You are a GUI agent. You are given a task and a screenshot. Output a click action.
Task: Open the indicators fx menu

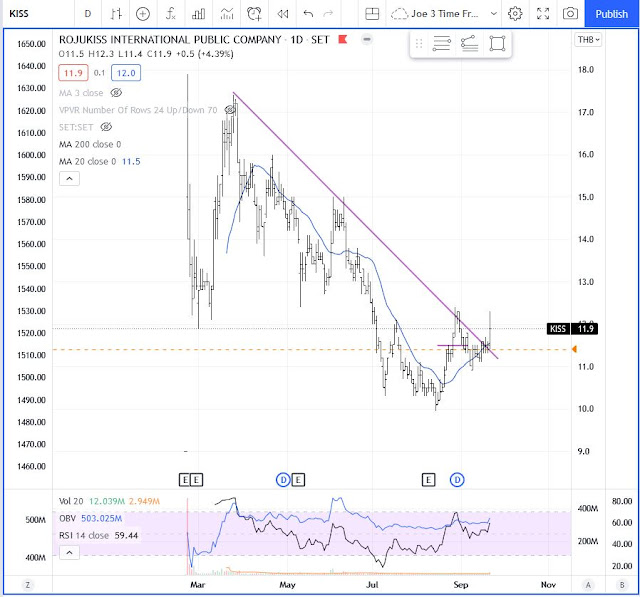(x=171, y=14)
